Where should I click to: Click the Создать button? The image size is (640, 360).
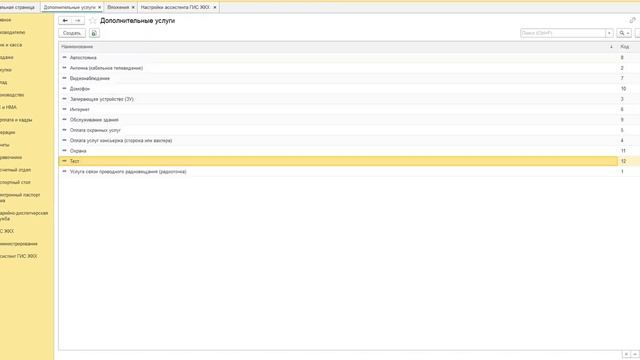tap(72, 33)
